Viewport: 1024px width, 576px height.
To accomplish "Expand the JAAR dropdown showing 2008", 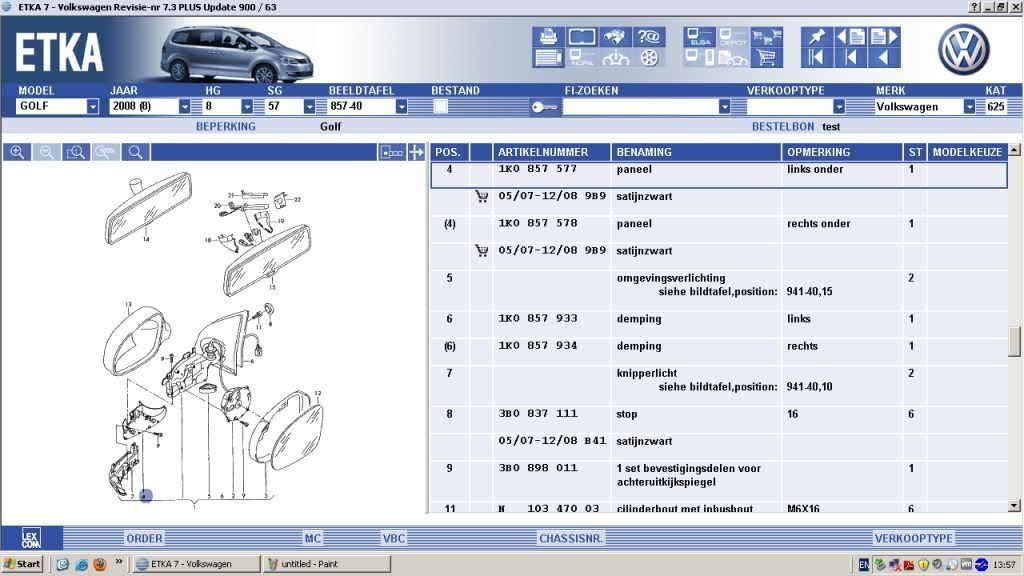I will (184, 106).
